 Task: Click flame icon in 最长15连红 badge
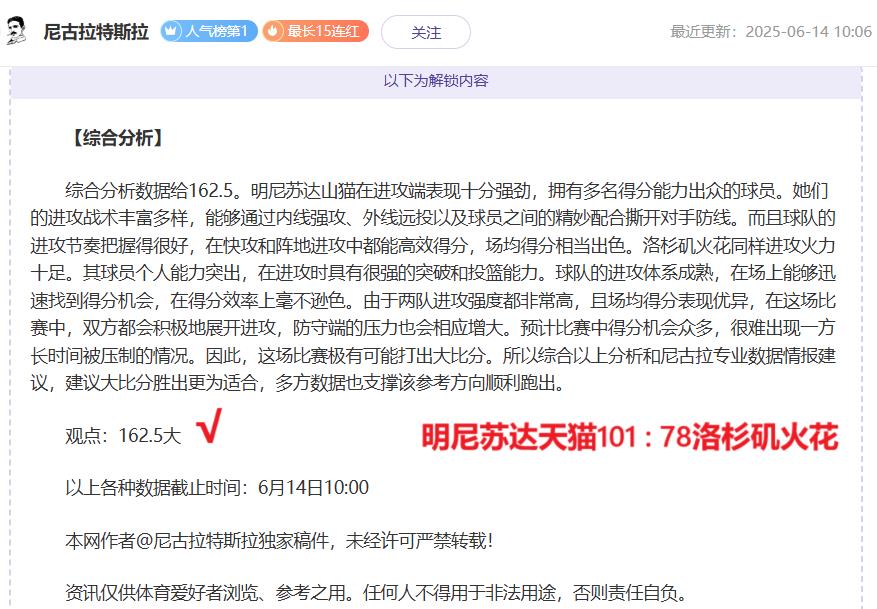[x=273, y=31]
